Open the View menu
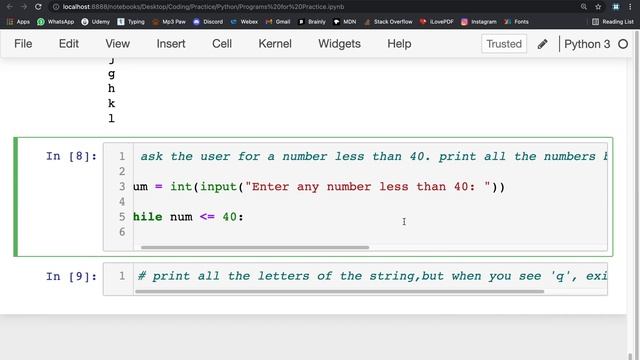 coord(118,44)
